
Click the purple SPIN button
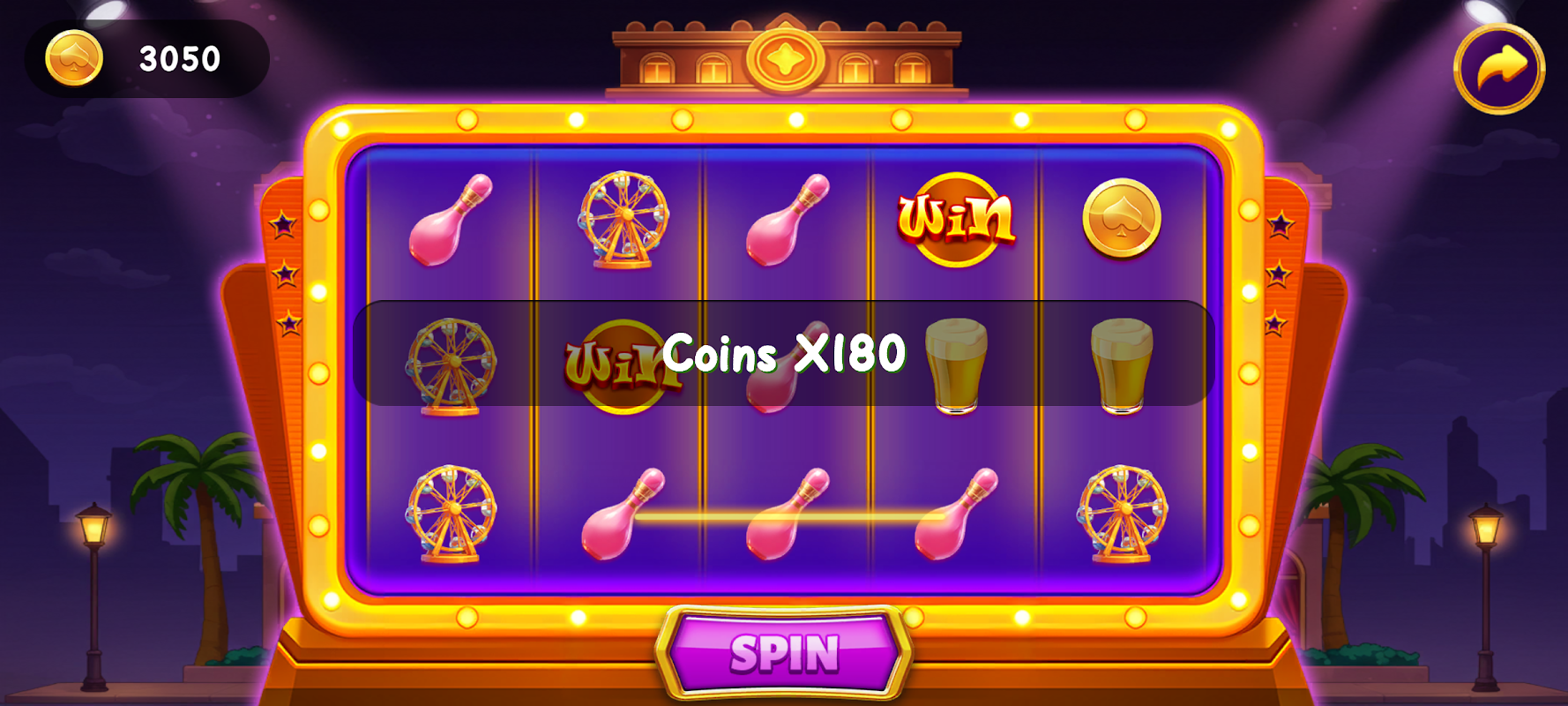click(783, 654)
